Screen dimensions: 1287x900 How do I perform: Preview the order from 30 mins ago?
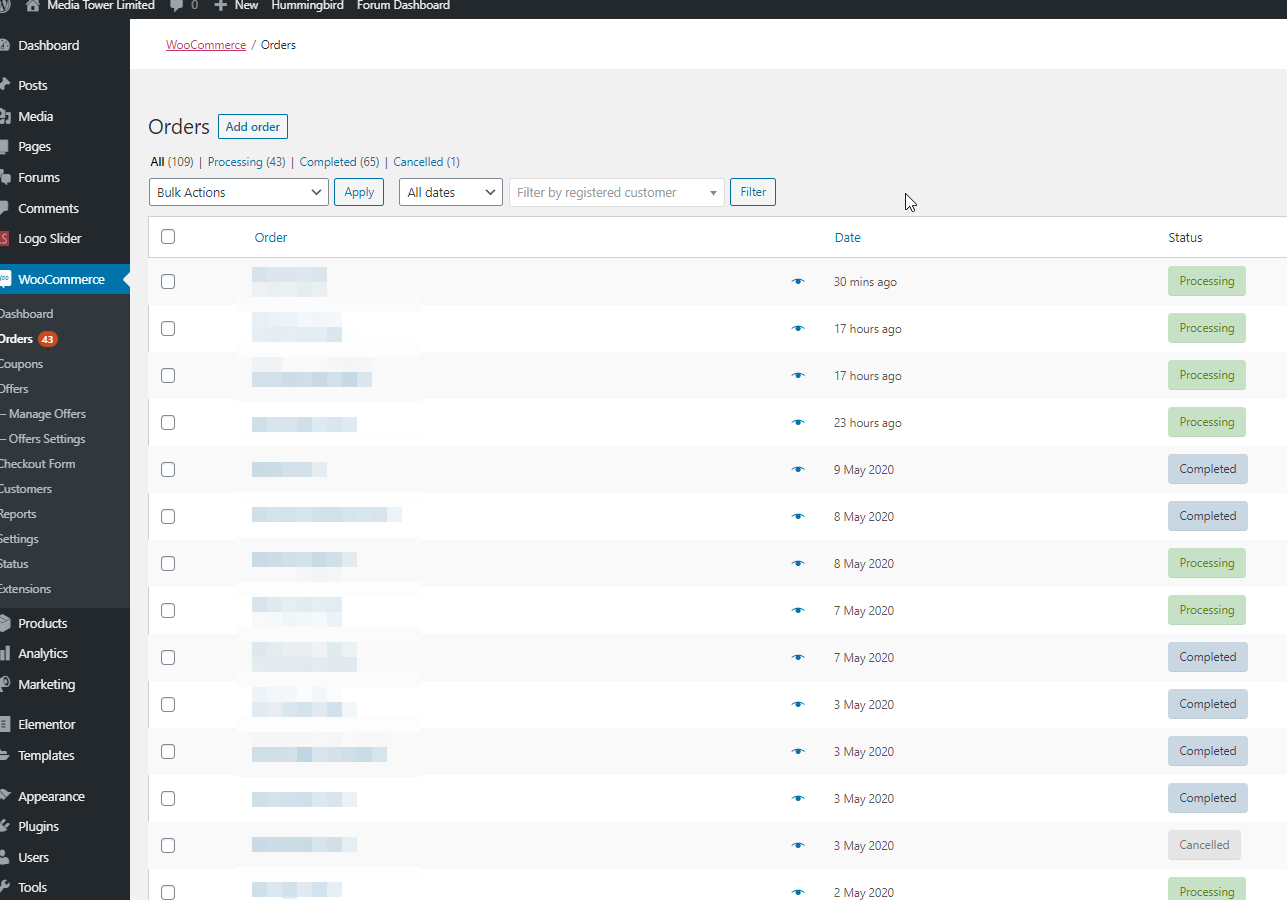click(x=797, y=282)
